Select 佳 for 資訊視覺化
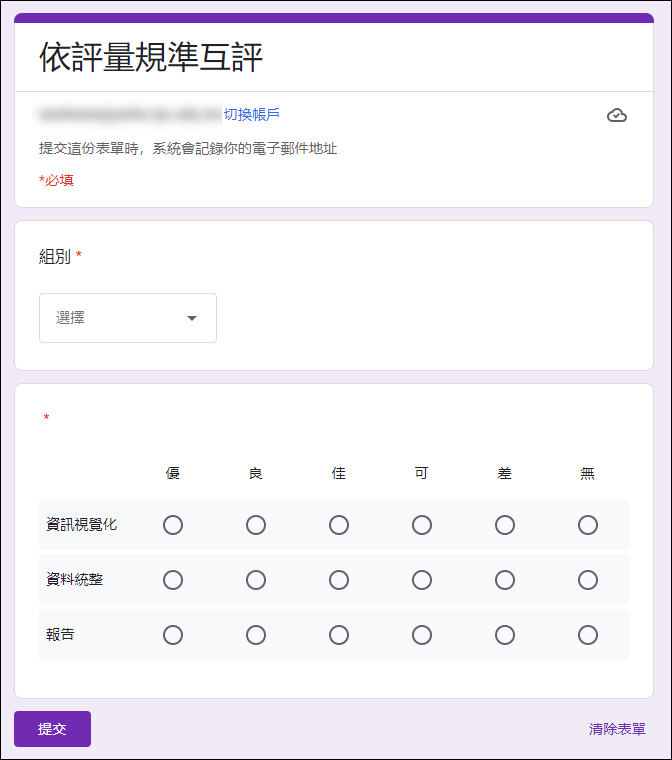Viewport: 672px width, 760px height. click(339, 525)
